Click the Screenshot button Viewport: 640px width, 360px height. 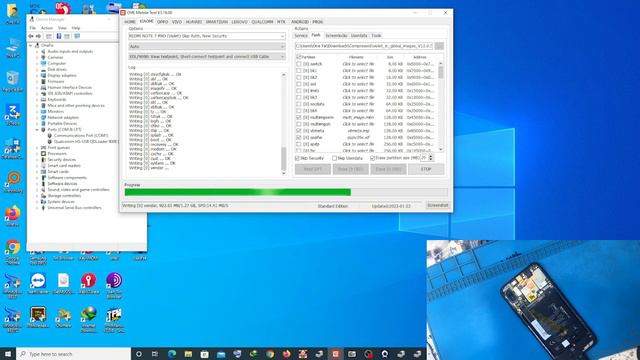(x=438, y=206)
